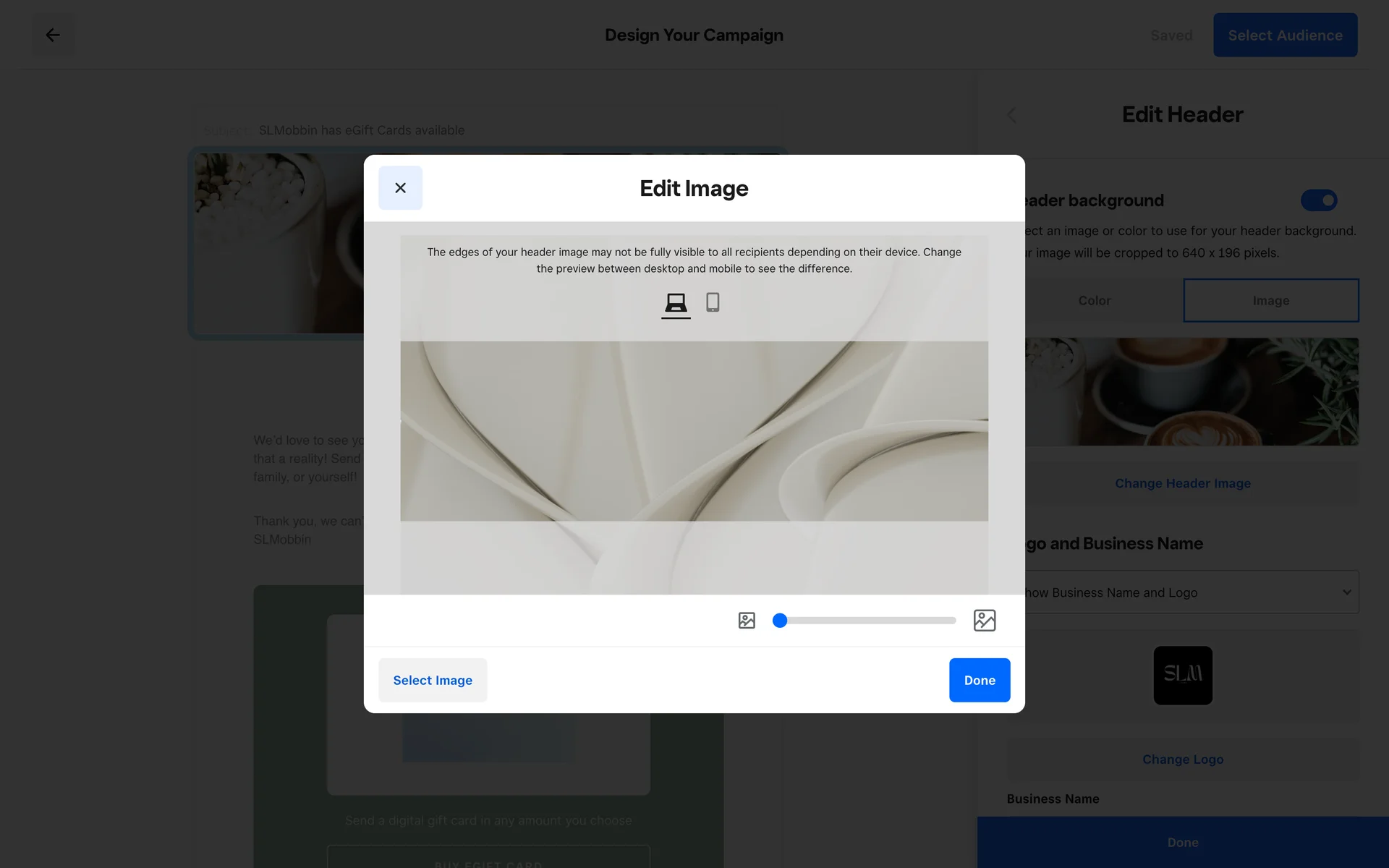Click Change Header Image link
1389x868 pixels.
(1182, 483)
